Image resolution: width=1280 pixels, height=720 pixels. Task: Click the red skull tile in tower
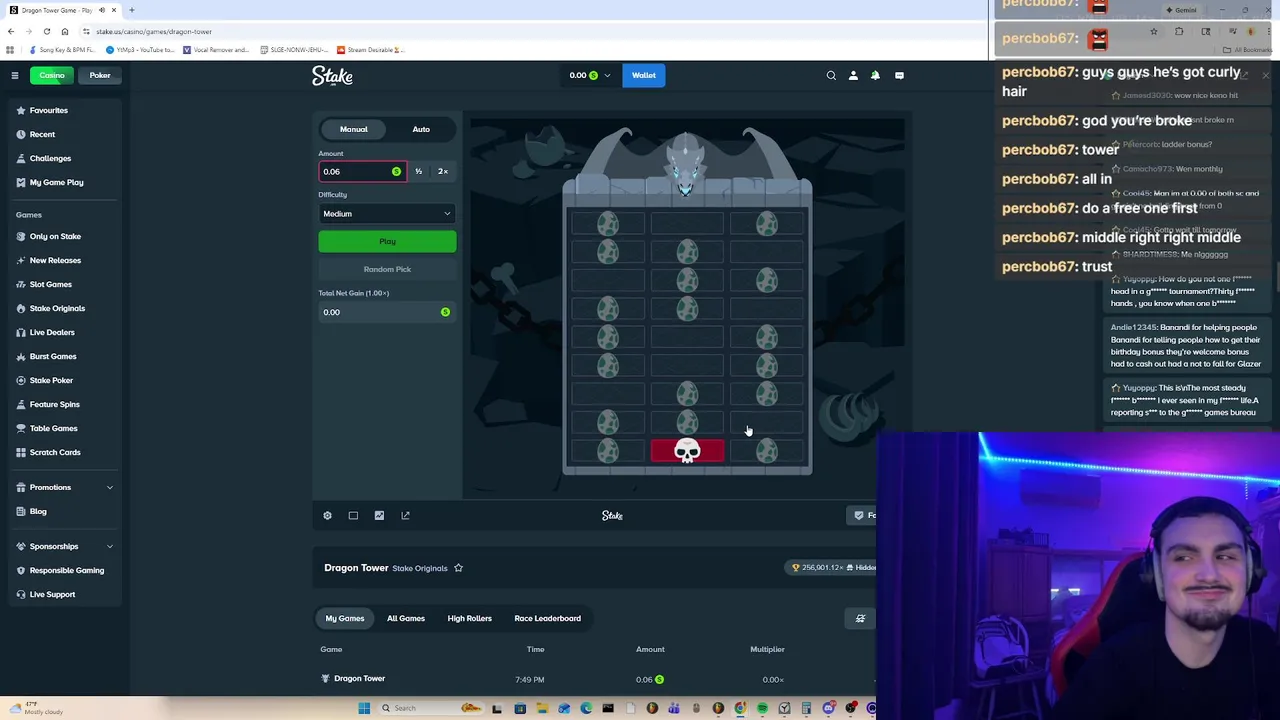[687, 451]
